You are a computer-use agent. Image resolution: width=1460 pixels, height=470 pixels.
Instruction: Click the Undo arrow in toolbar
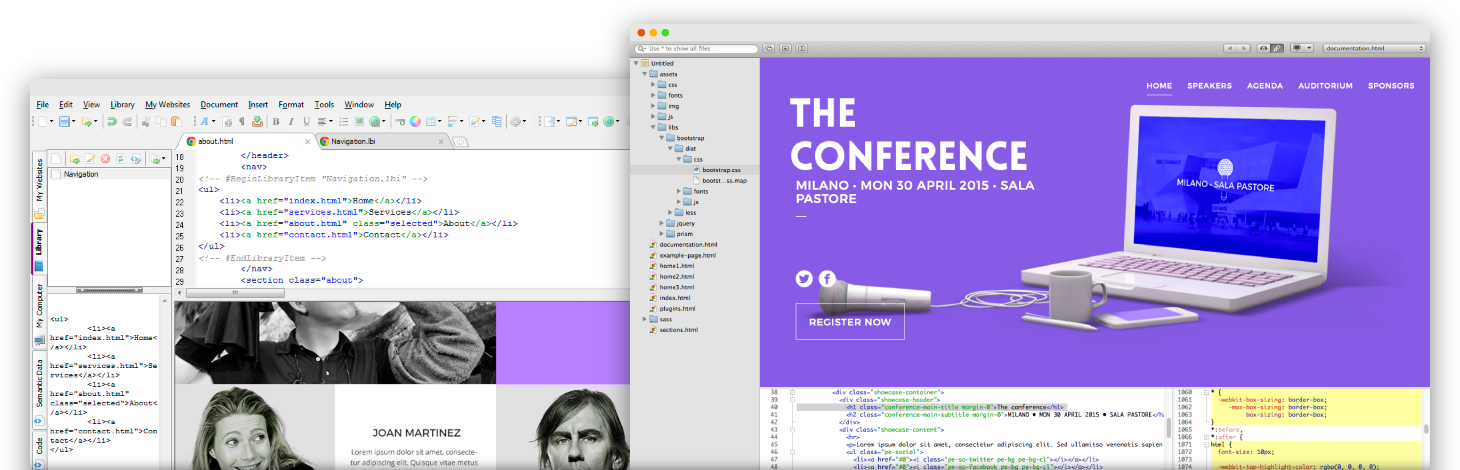(112, 122)
